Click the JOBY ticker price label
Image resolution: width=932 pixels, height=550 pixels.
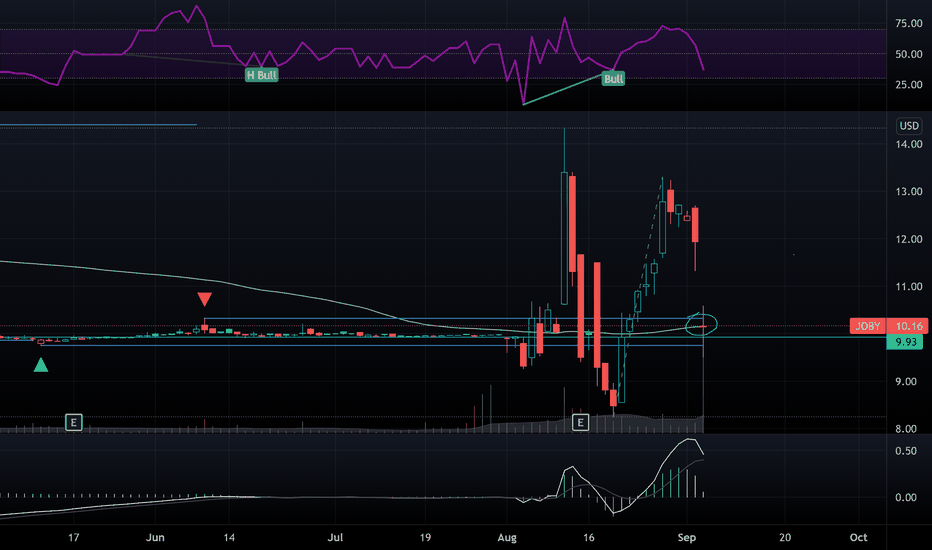point(868,326)
